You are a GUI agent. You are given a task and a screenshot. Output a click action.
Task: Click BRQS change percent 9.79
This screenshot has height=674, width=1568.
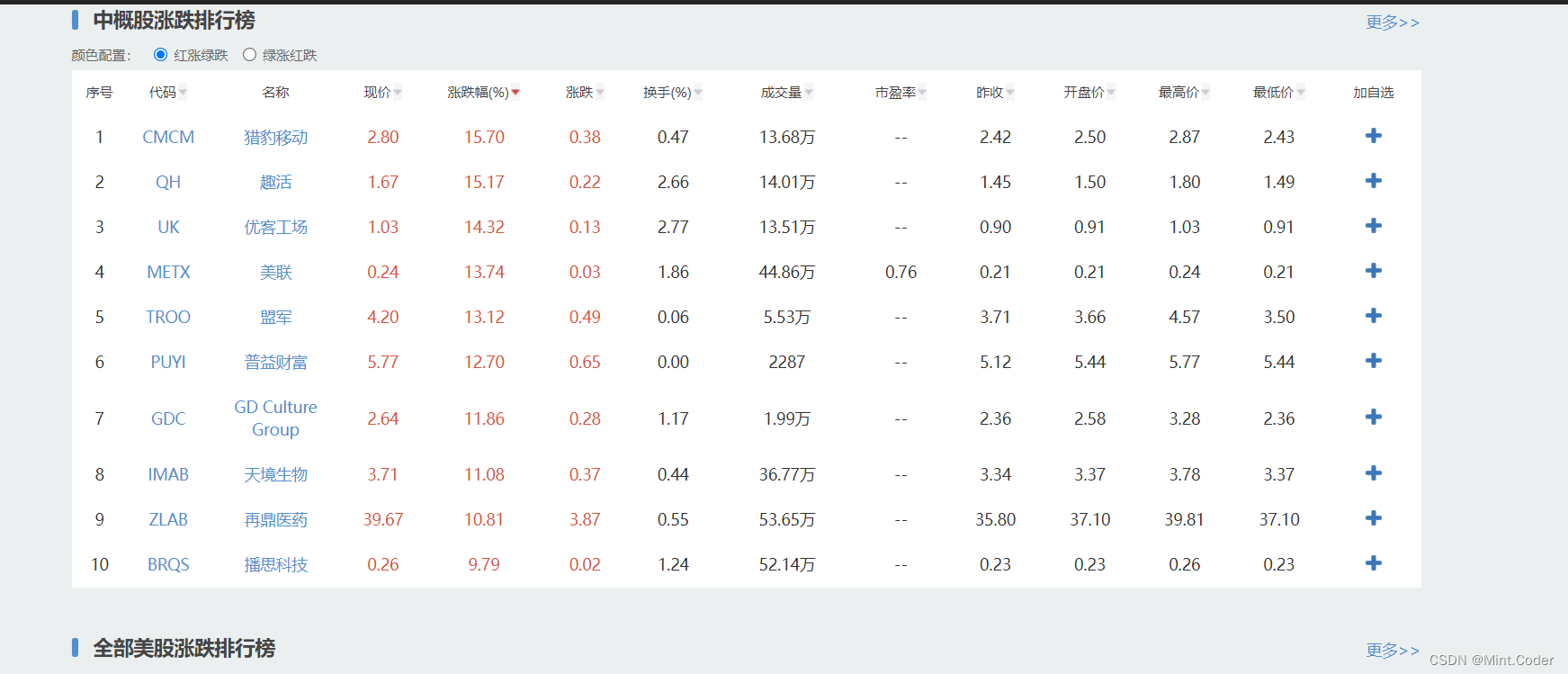point(484,564)
